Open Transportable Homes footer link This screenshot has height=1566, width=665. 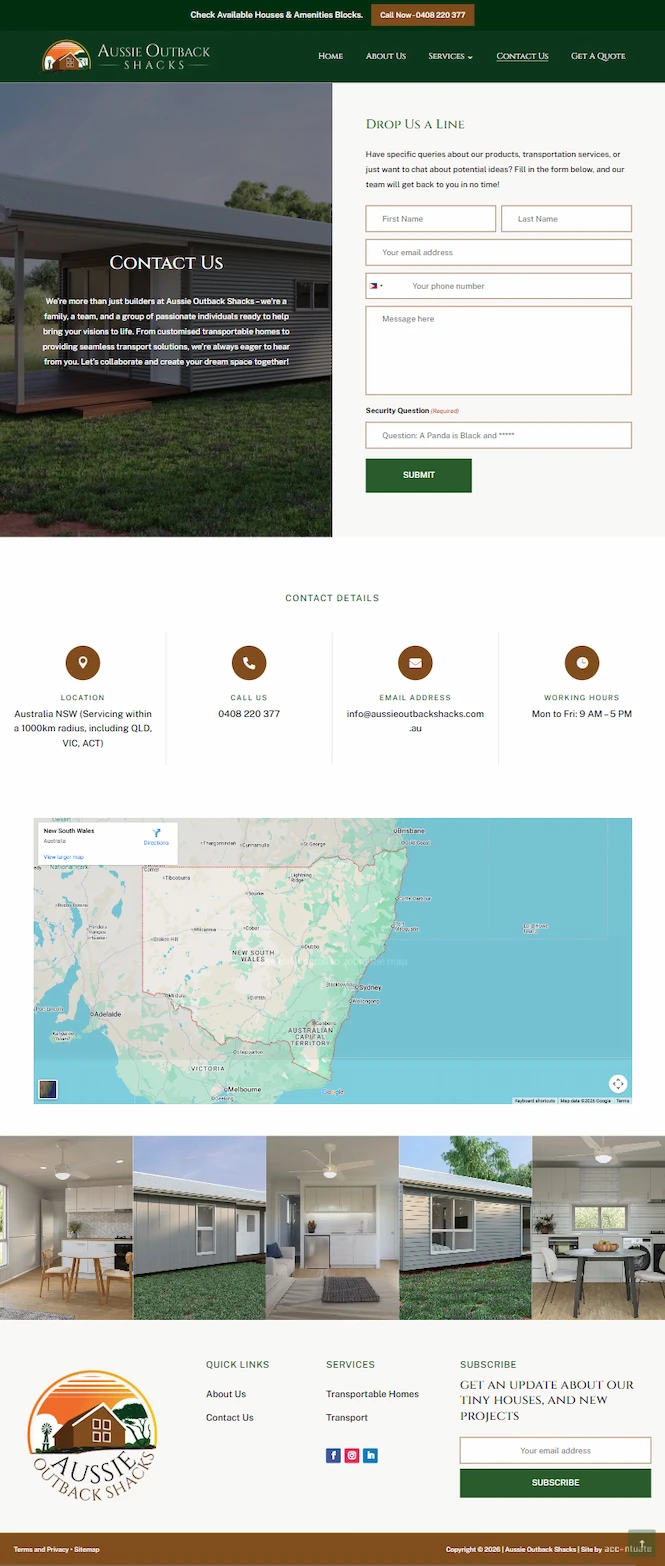(x=372, y=1394)
